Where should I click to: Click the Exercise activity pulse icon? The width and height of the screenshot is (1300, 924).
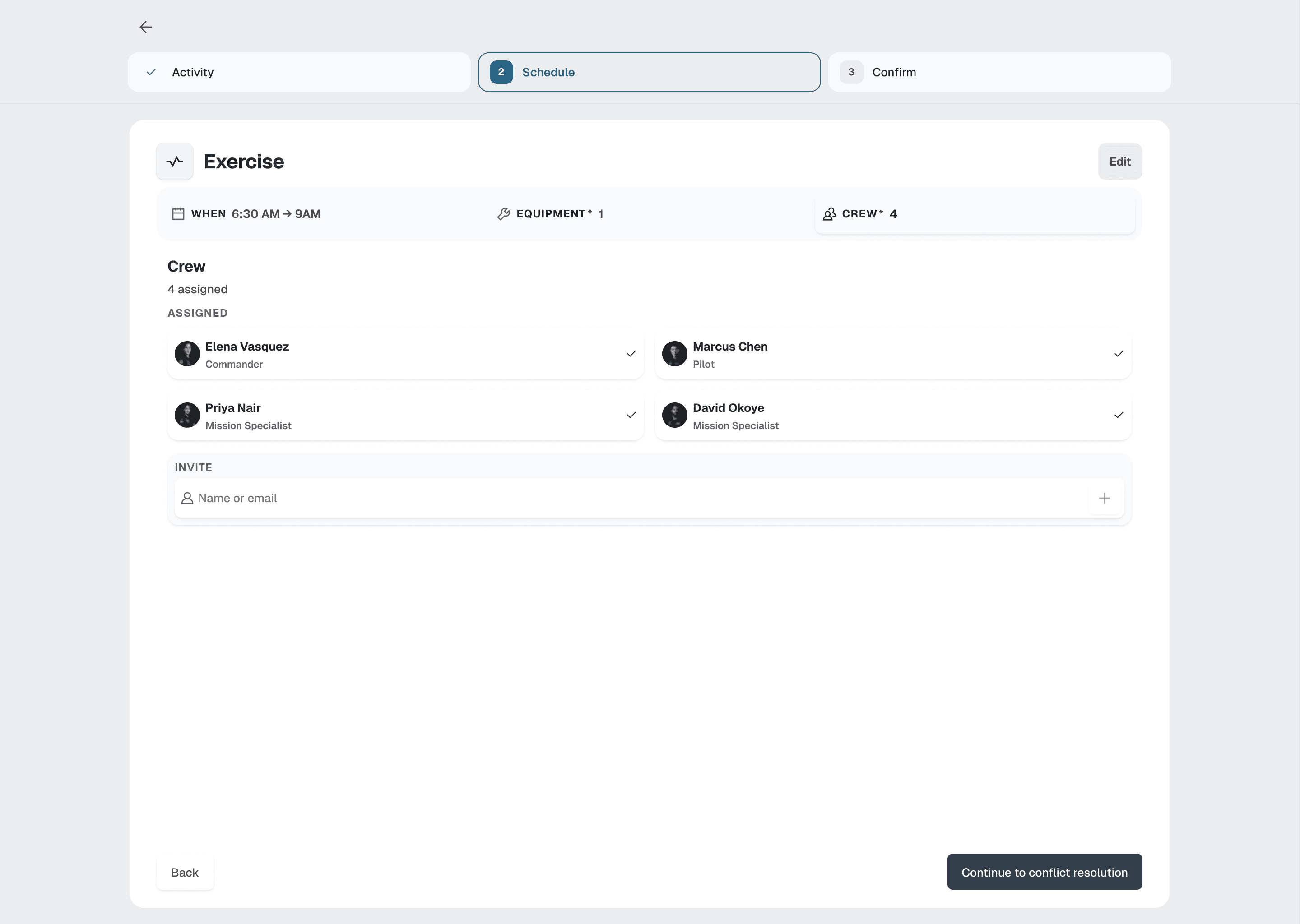175,162
